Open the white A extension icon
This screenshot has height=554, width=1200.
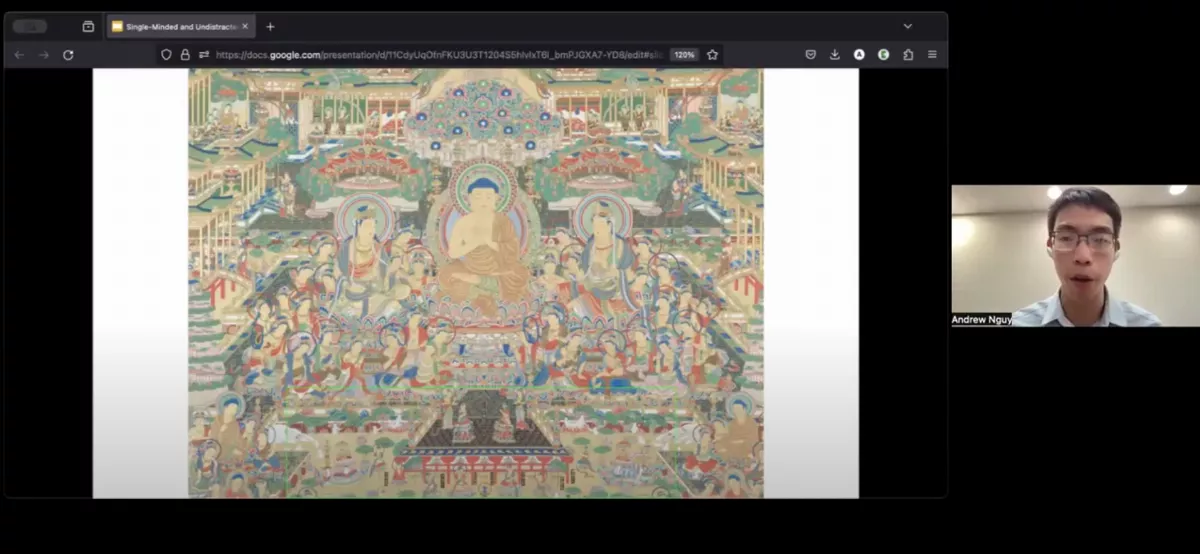point(859,55)
